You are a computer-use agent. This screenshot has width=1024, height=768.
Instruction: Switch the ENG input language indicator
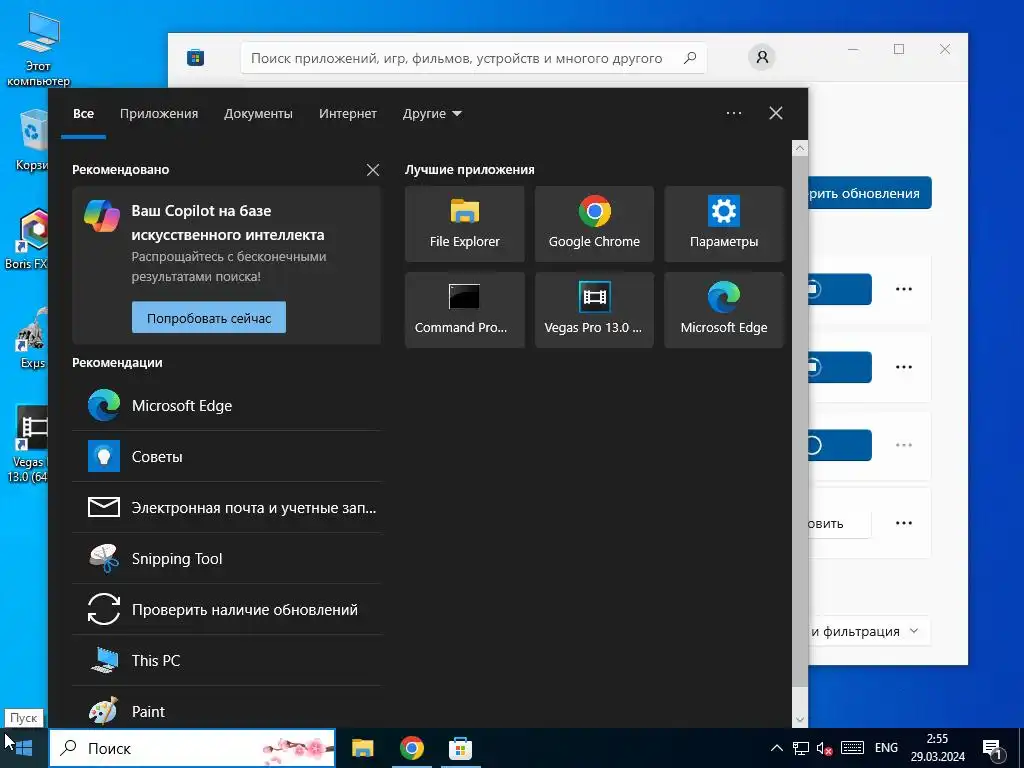886,748
